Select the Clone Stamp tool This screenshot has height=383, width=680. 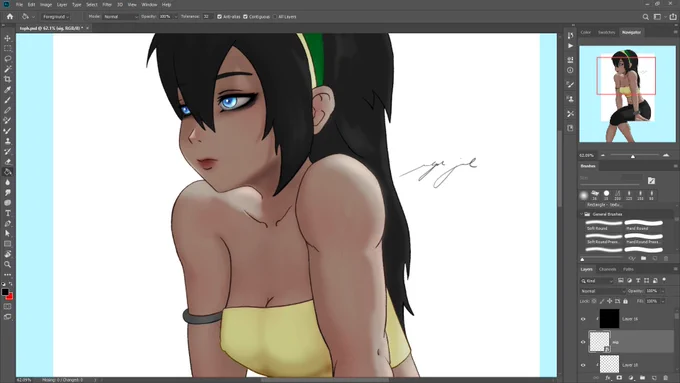7,141
